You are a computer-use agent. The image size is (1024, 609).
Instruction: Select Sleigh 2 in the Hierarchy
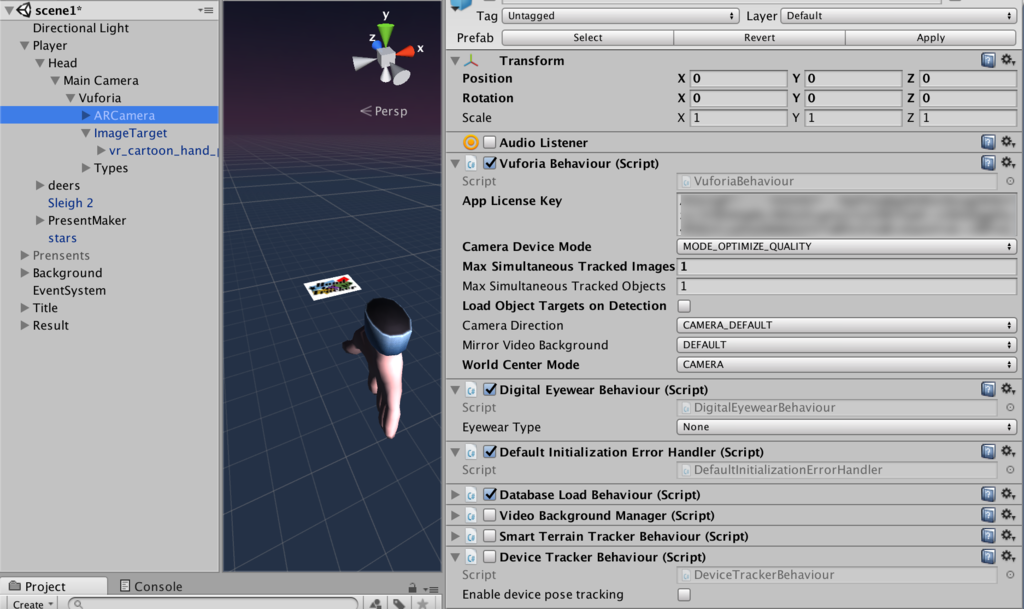pyautogui.click(x=71, y=203)
